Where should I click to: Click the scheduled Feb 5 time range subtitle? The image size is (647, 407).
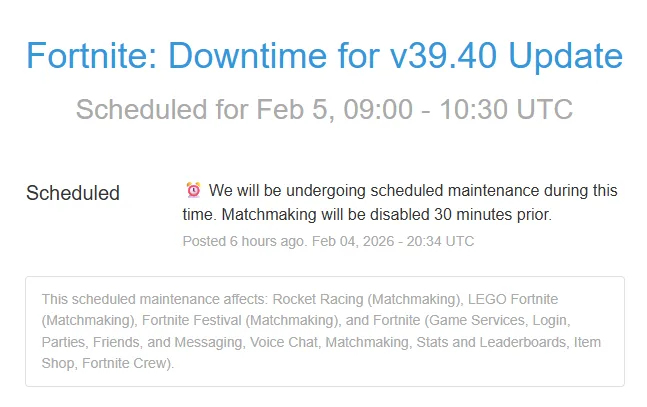click(x=324, y=108)
